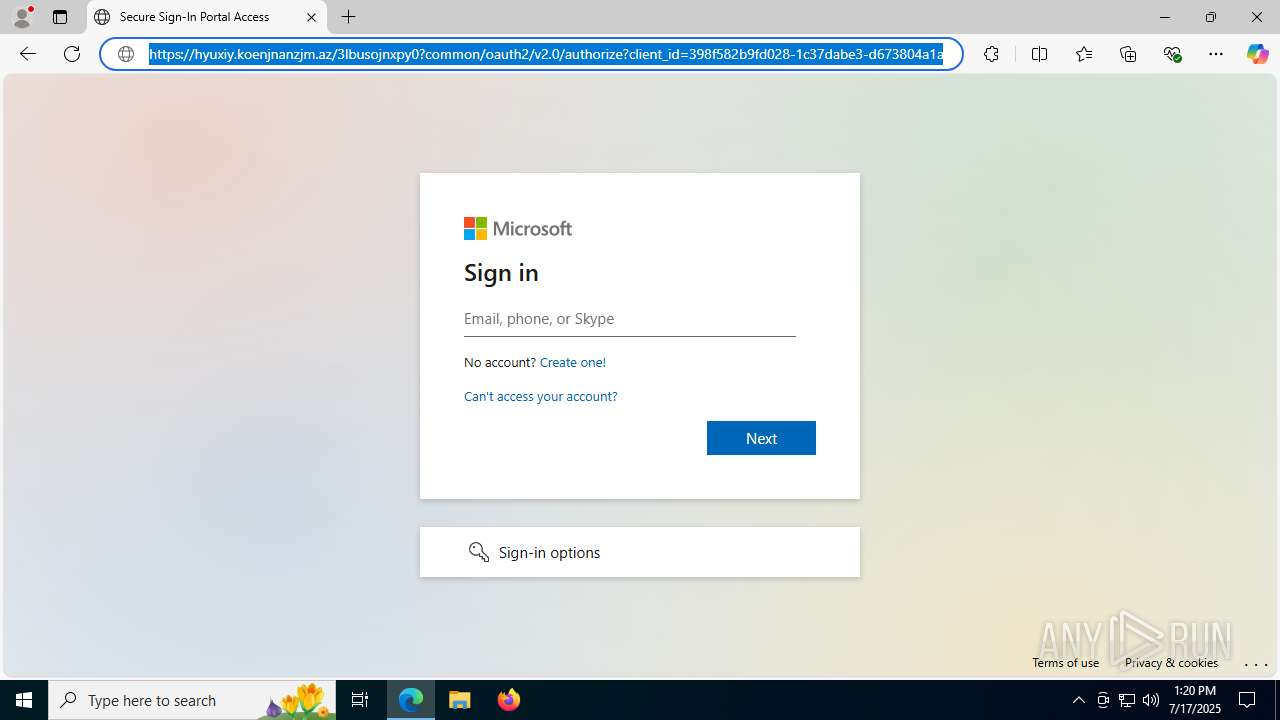Open Task View on the taskbar
Screen dimensions: 1280x720
click(x=360, y=700)
